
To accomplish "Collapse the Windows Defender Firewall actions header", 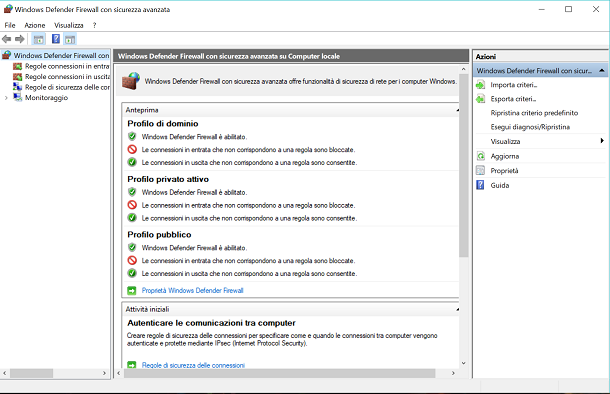I will click(602, 70).
